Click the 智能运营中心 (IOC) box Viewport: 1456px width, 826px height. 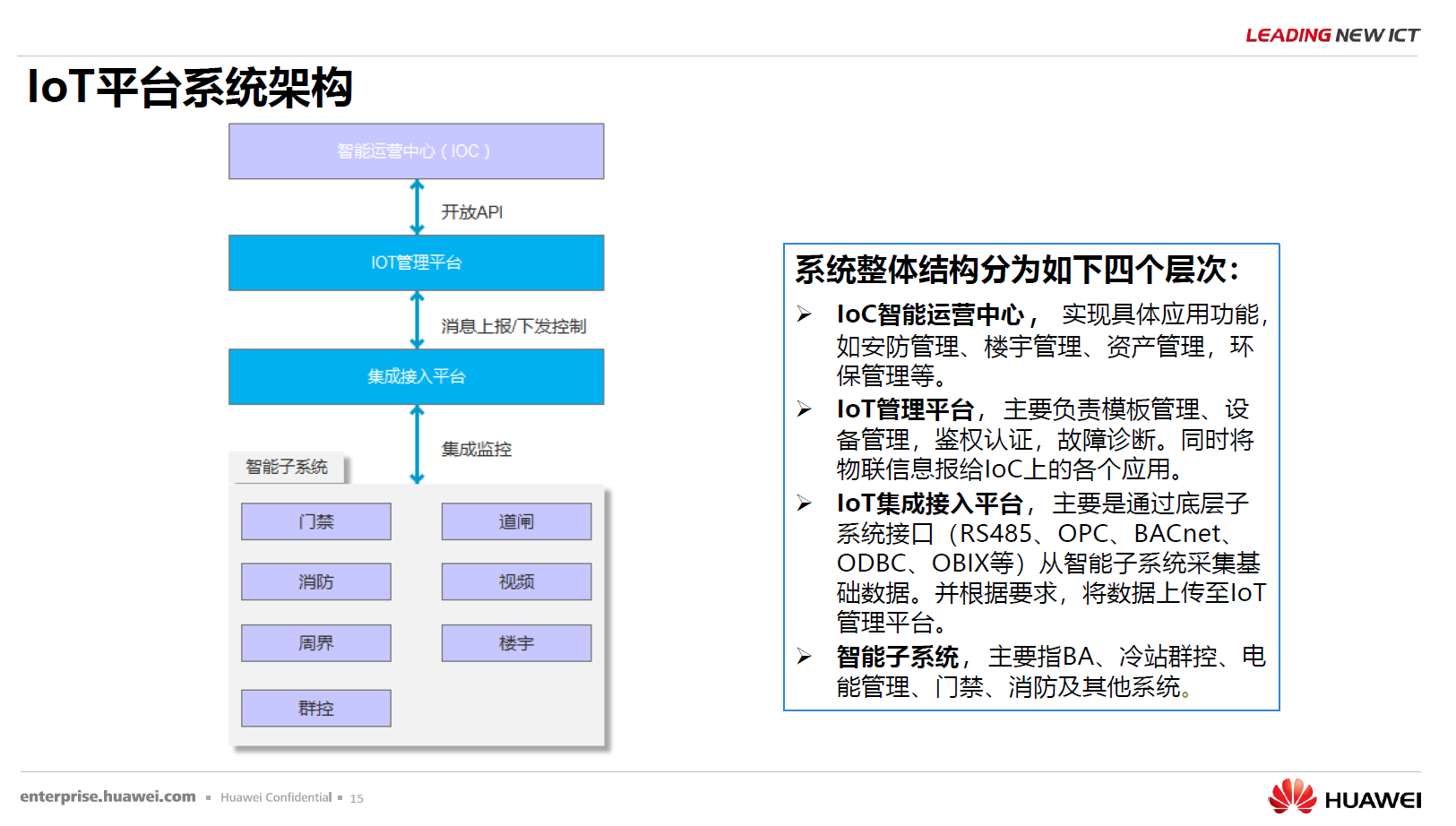point(417,151)
